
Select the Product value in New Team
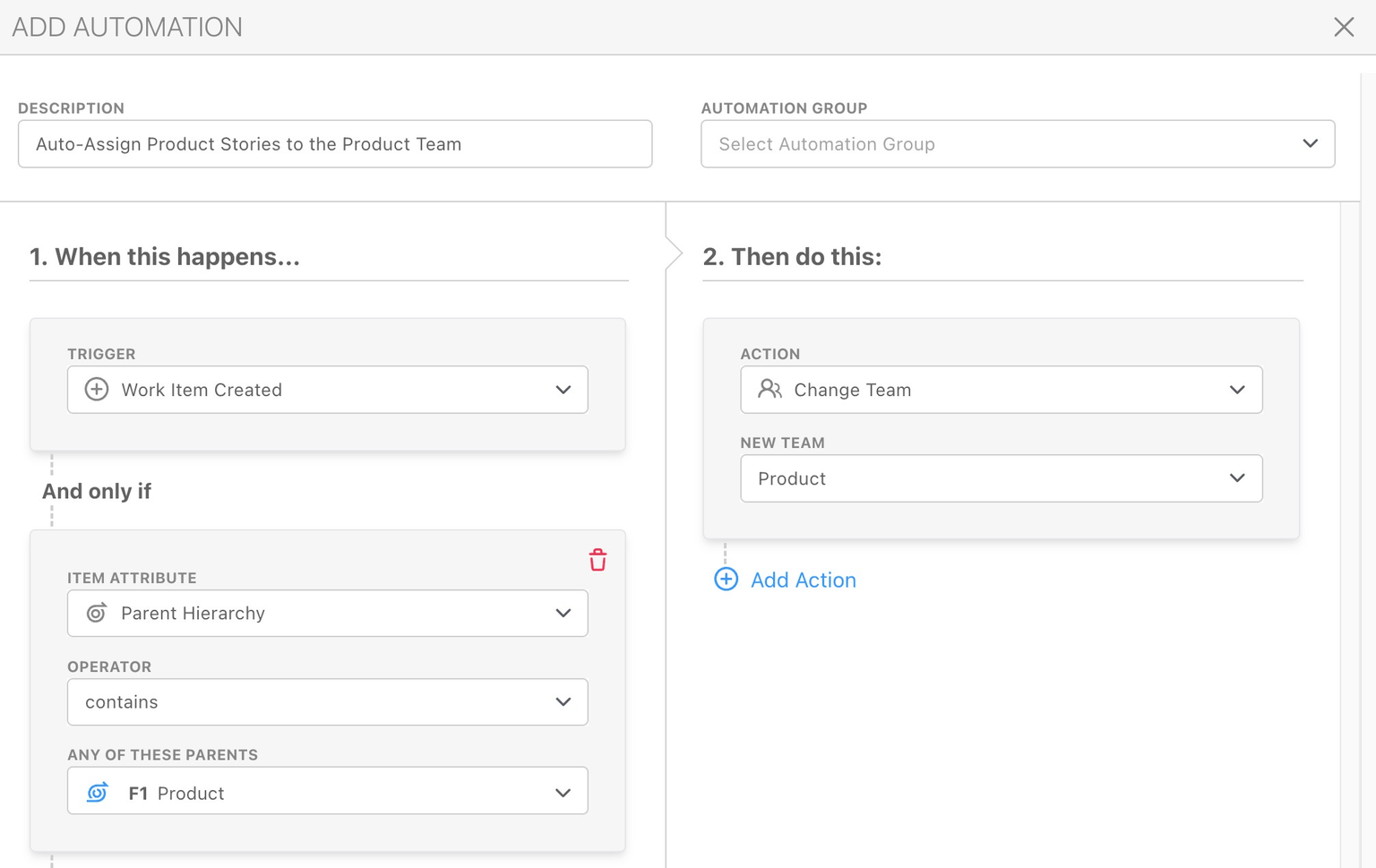(x=792, y=479)
